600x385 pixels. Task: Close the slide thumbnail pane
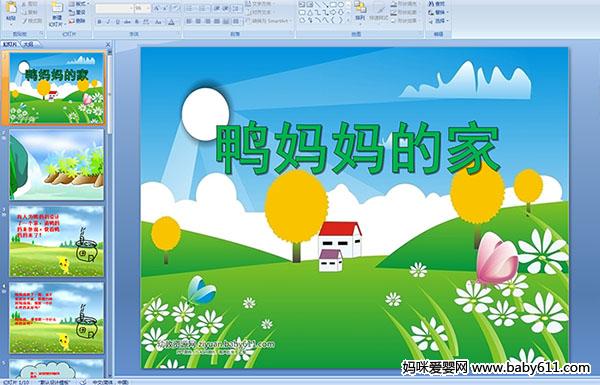coord(108,44)
